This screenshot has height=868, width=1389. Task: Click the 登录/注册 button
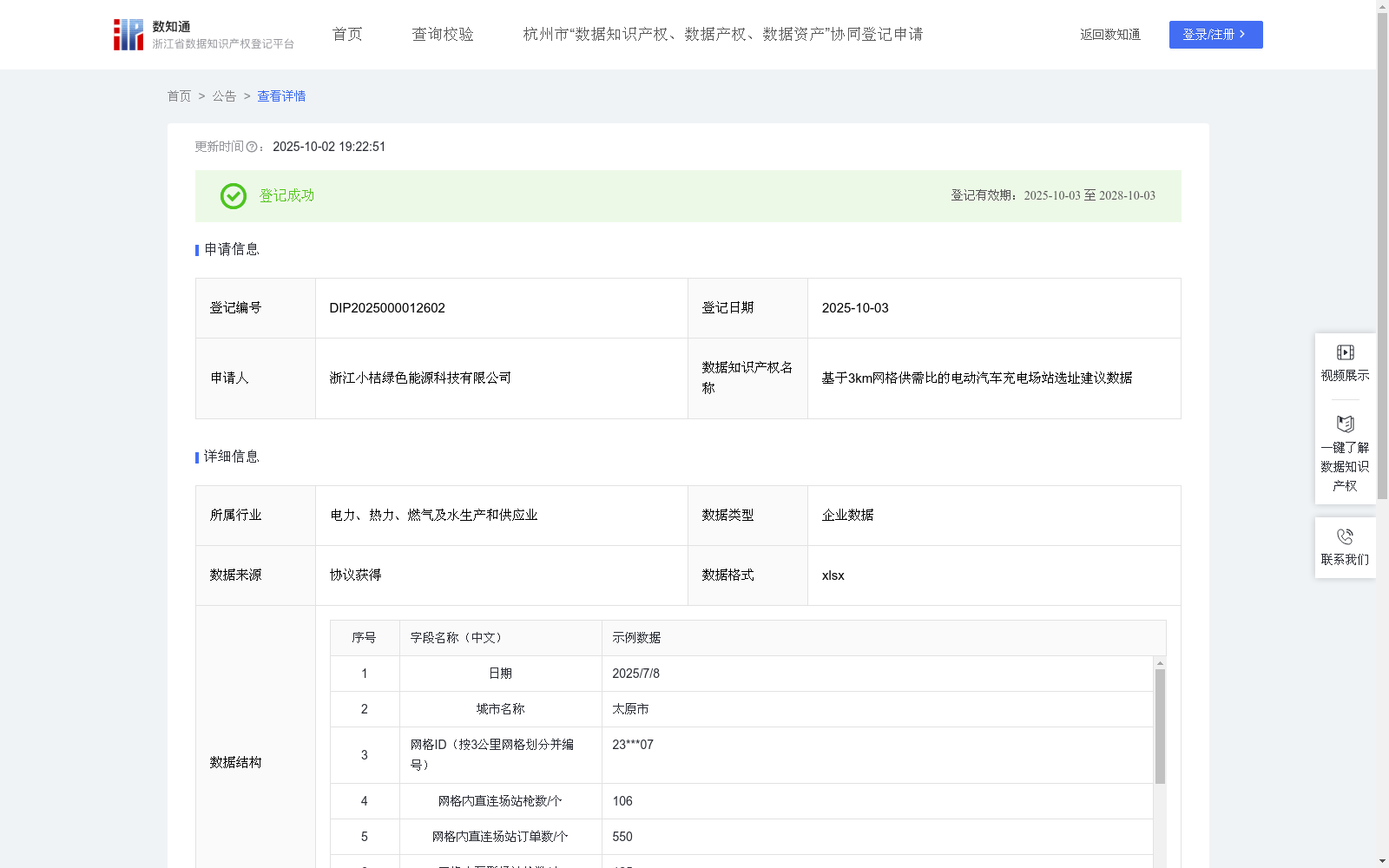(1215, 35)
